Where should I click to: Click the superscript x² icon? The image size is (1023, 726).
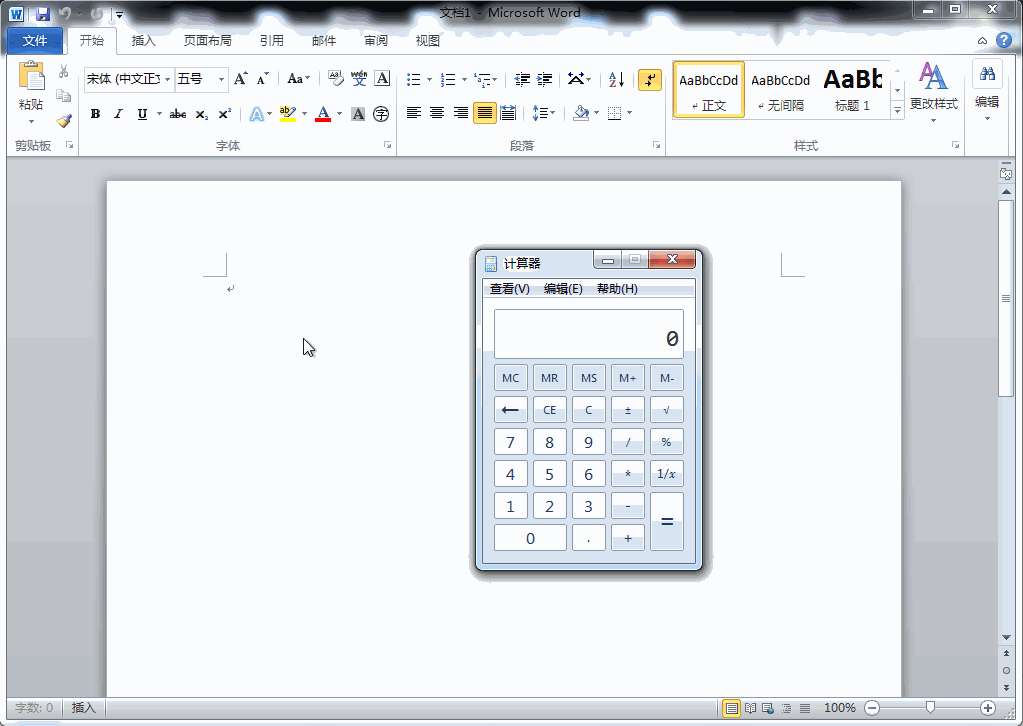(225, 114)
